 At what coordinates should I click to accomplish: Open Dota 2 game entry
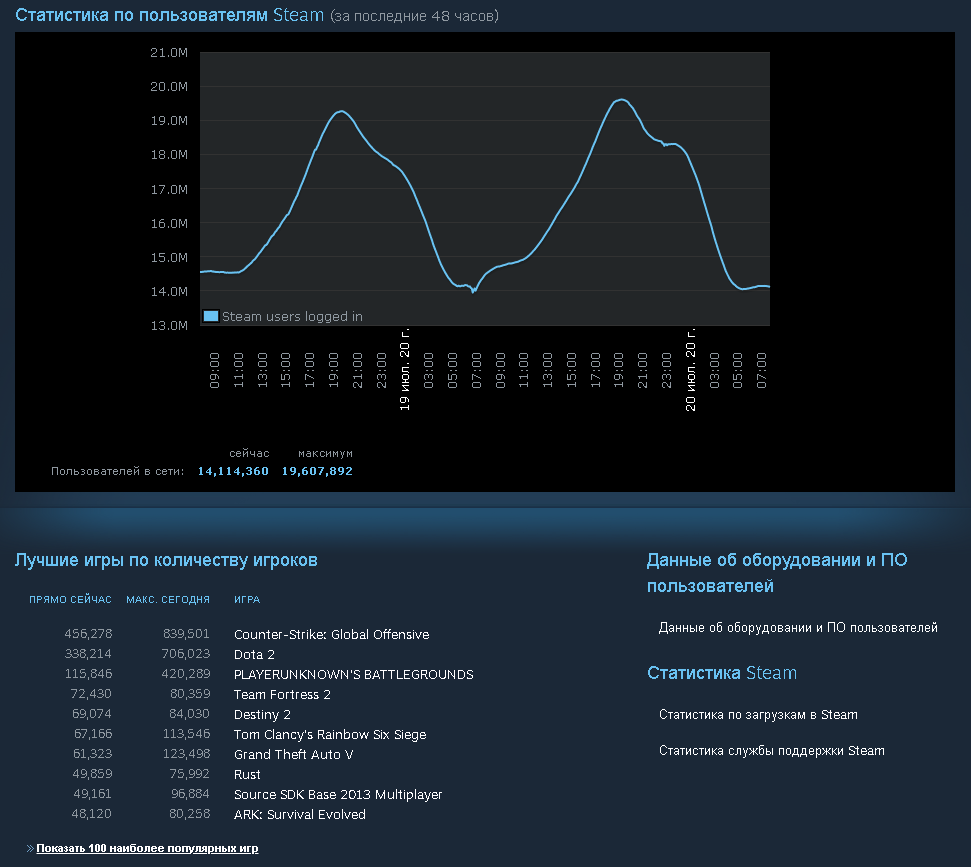pos(254,655)
